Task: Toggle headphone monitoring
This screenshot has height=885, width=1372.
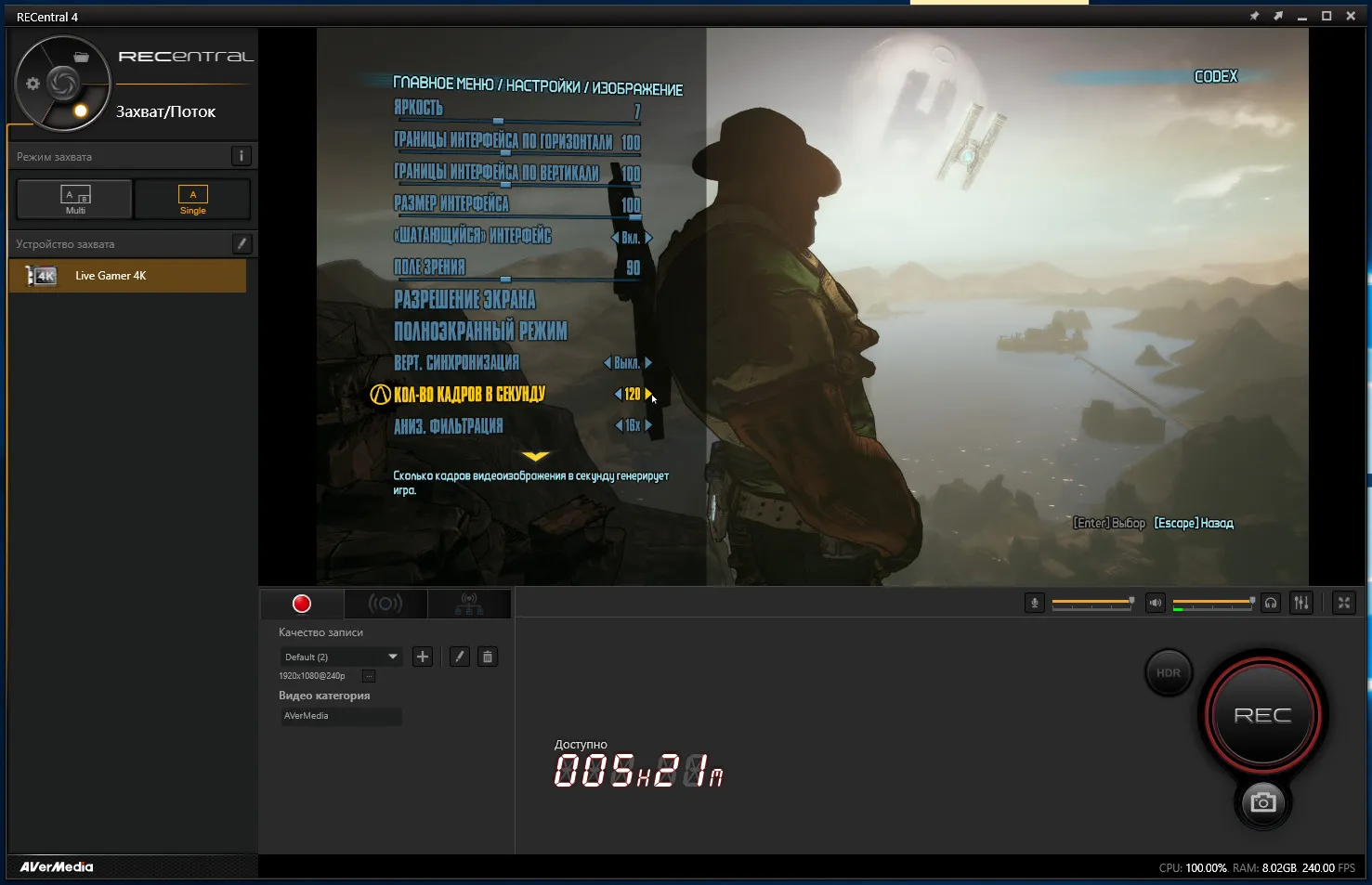Action: pos(1271,603)
